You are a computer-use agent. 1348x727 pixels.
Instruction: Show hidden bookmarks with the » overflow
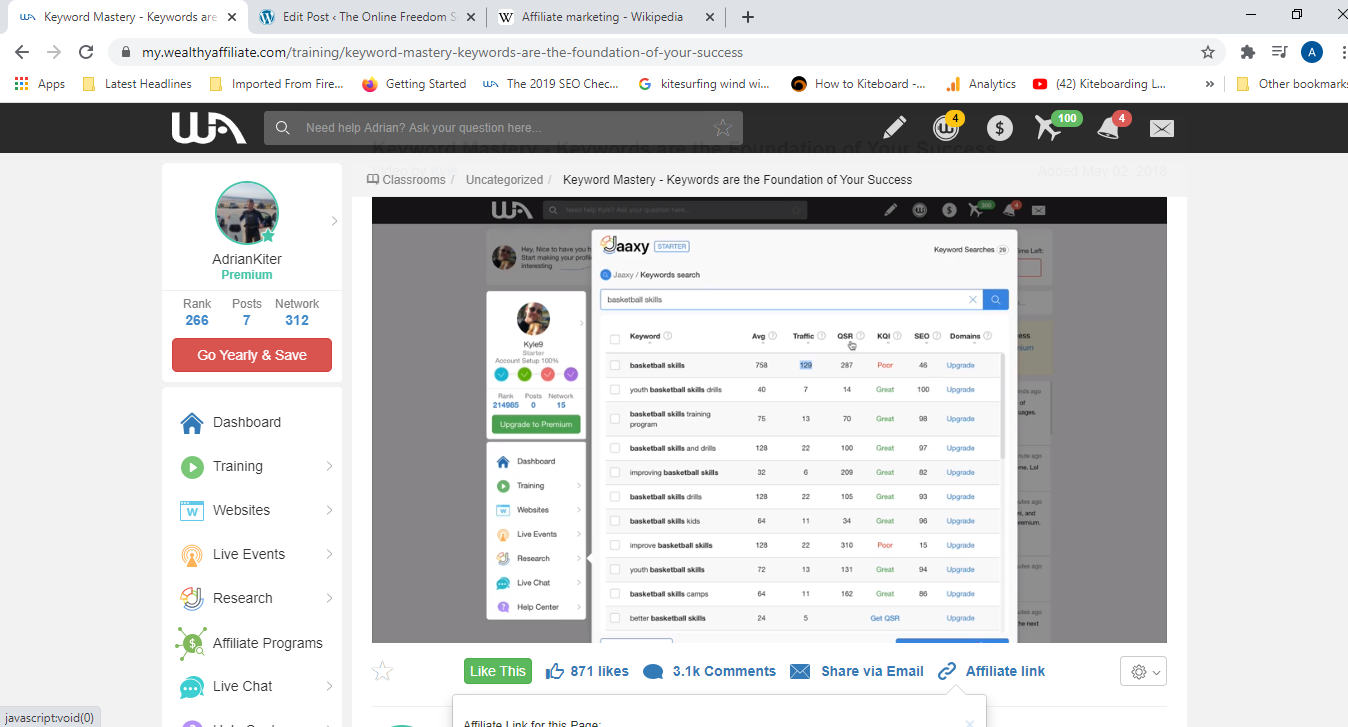pos(1210,84)
